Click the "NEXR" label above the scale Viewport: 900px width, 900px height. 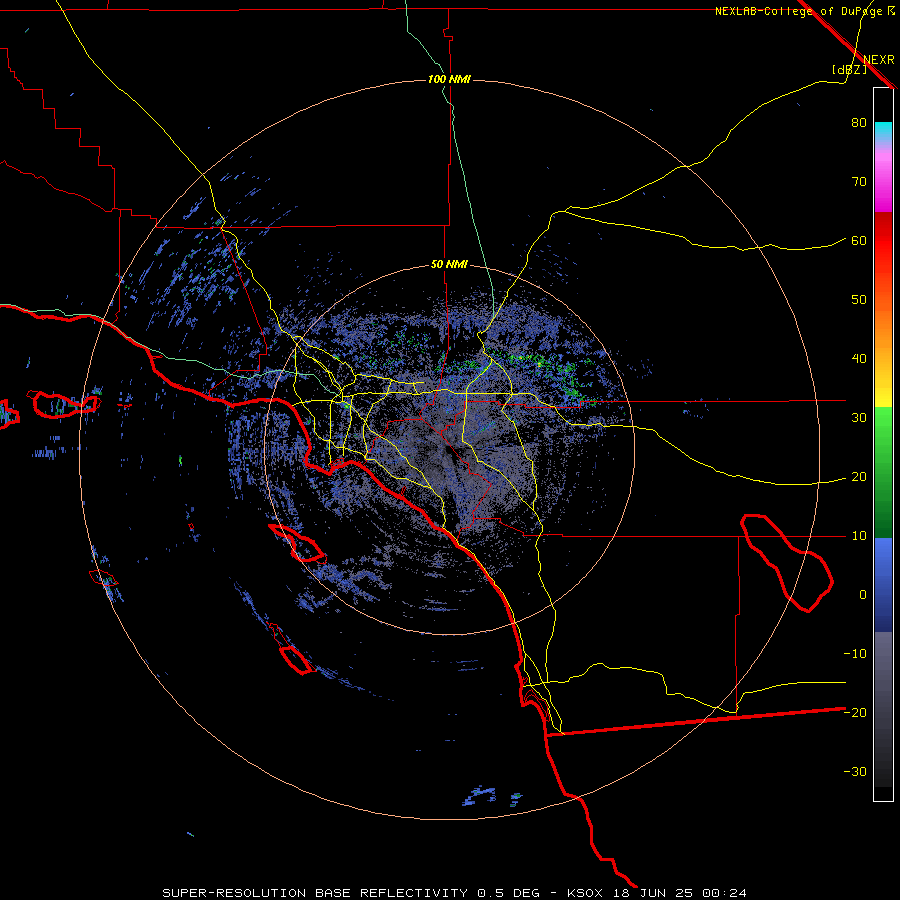pyautogui.click(x=879, y=60)
